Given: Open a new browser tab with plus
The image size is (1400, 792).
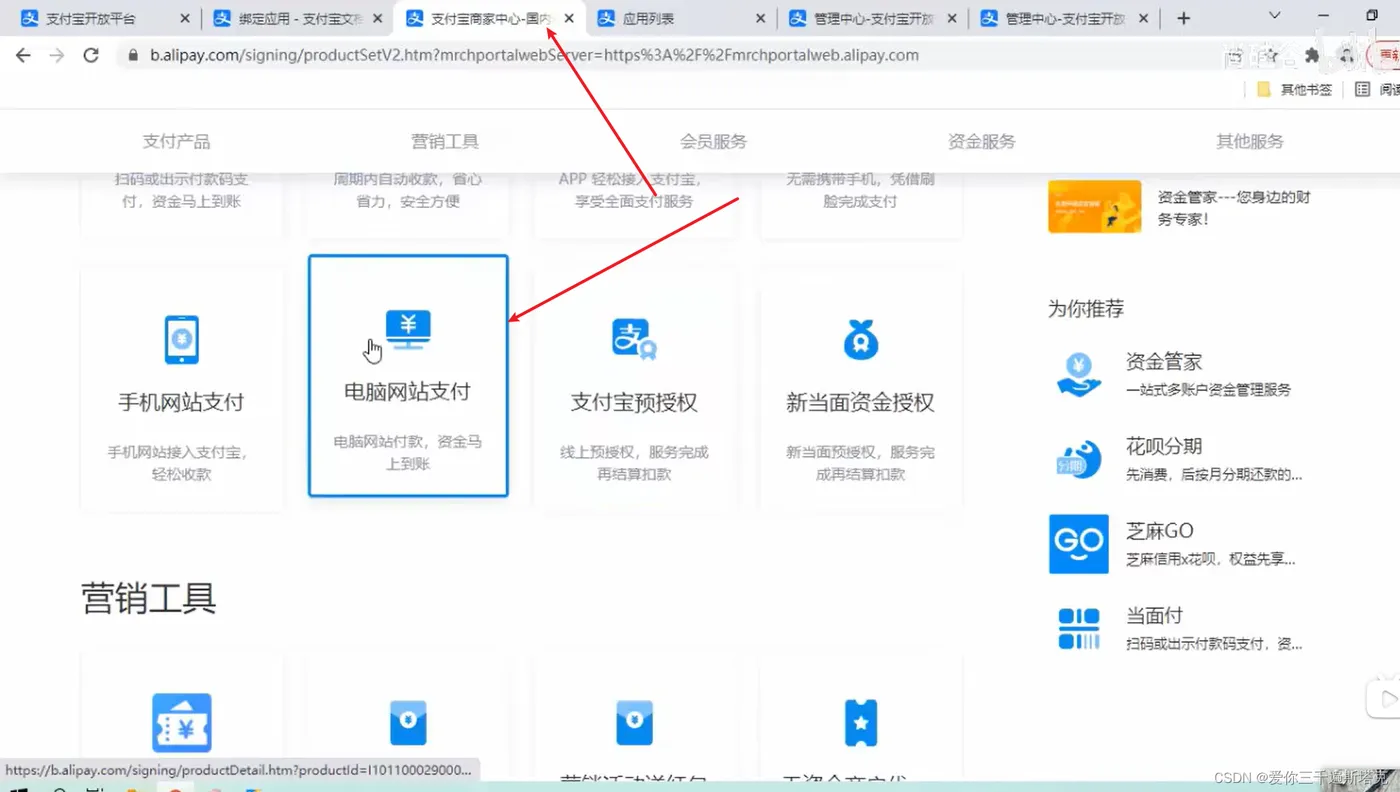Looking at the screenshot, I should pyautogui.click(x=1184, y=18).
